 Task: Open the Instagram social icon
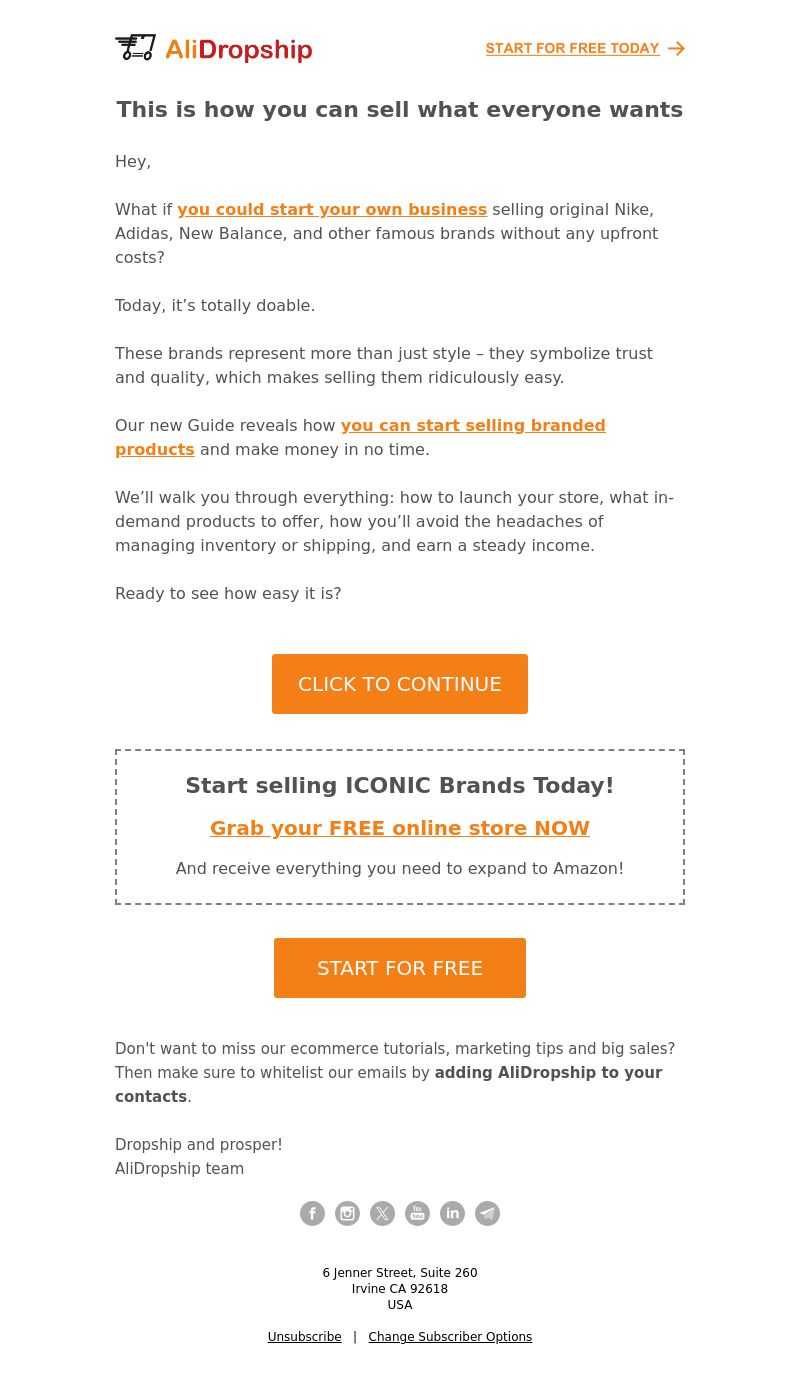(x=347, y=1213)
